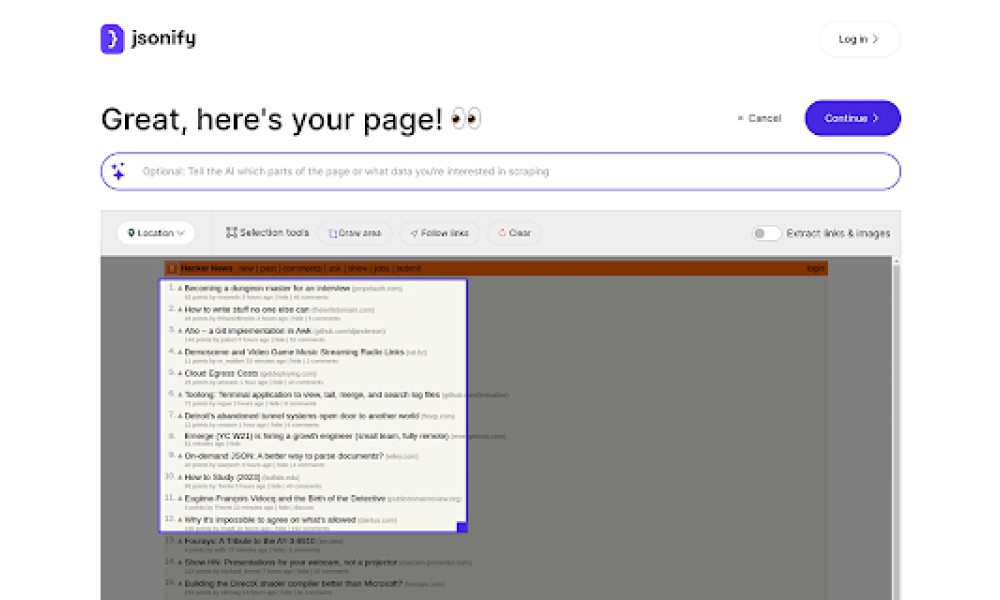Viewport: 1000px width, 600px height.
Task: Clear the current selection
Action: (x=514, y=233)
